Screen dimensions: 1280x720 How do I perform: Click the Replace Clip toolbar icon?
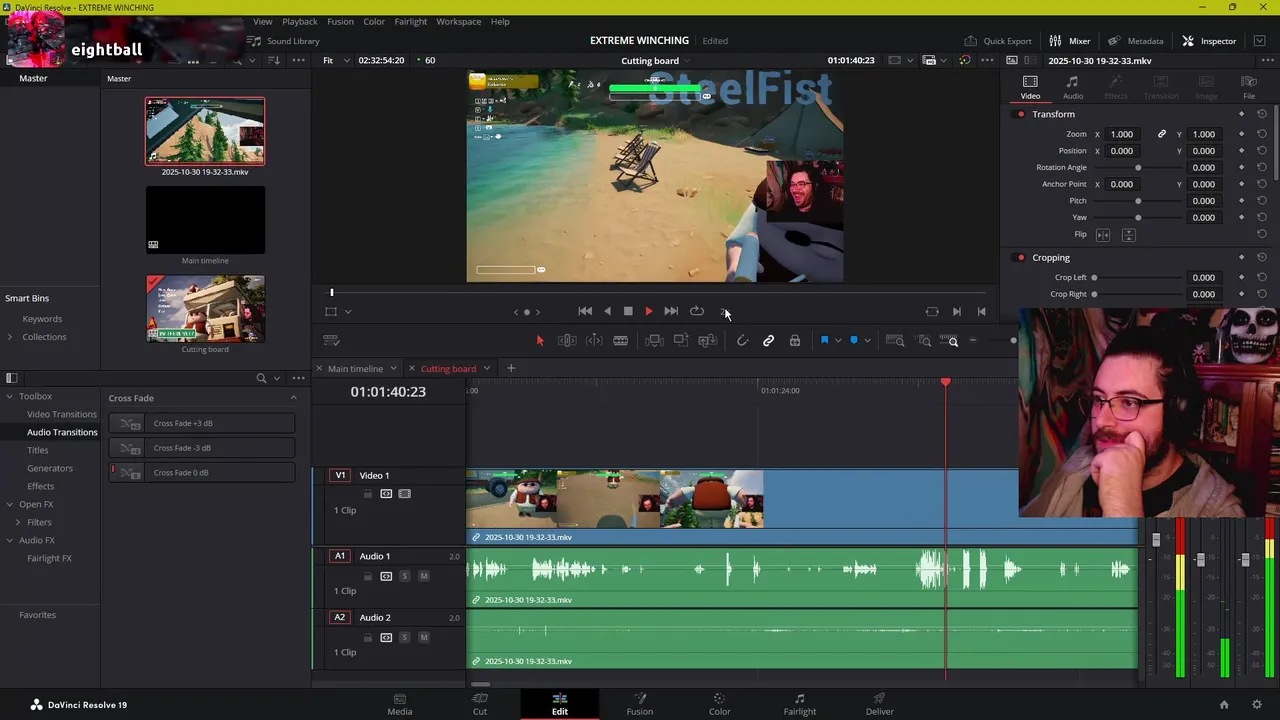pyautogui.click(x=708, y=341)
